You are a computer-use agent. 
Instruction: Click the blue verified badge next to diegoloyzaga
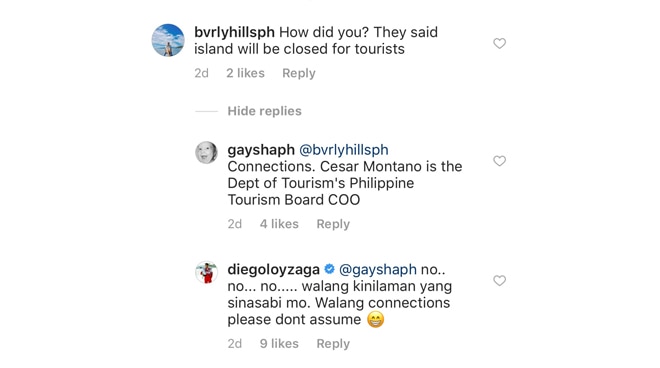(330, 269)
